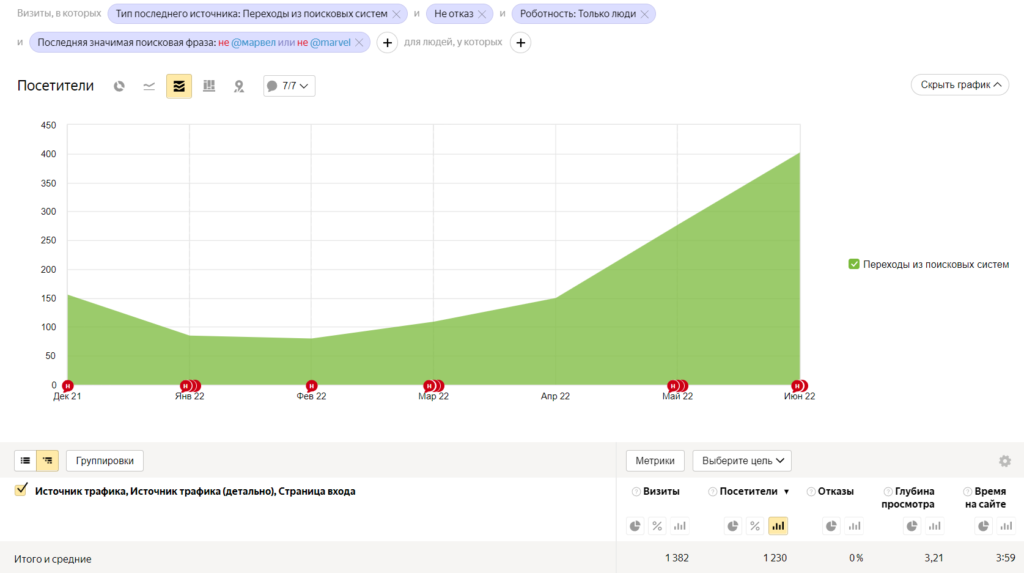The height and width of the screenshot is (573, 1024).
Task: Remove the 'Роботность: Только люди' filter
Action: 645,14
